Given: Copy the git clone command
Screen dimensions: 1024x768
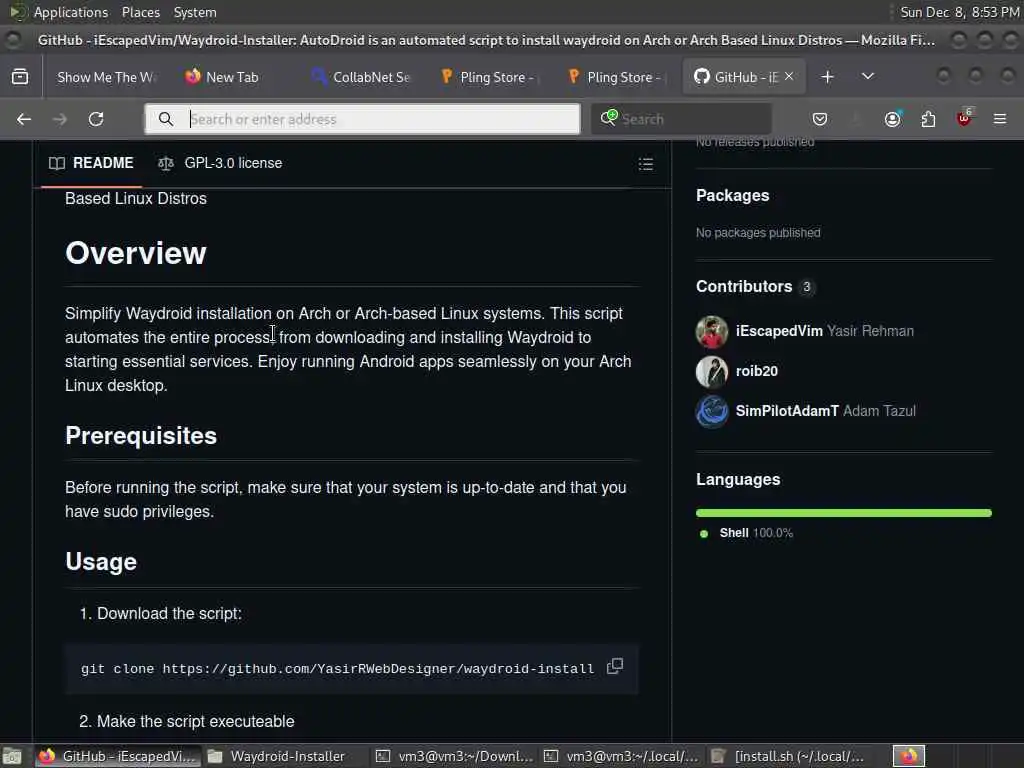Looking at the screenshot, I should [615, 666].
